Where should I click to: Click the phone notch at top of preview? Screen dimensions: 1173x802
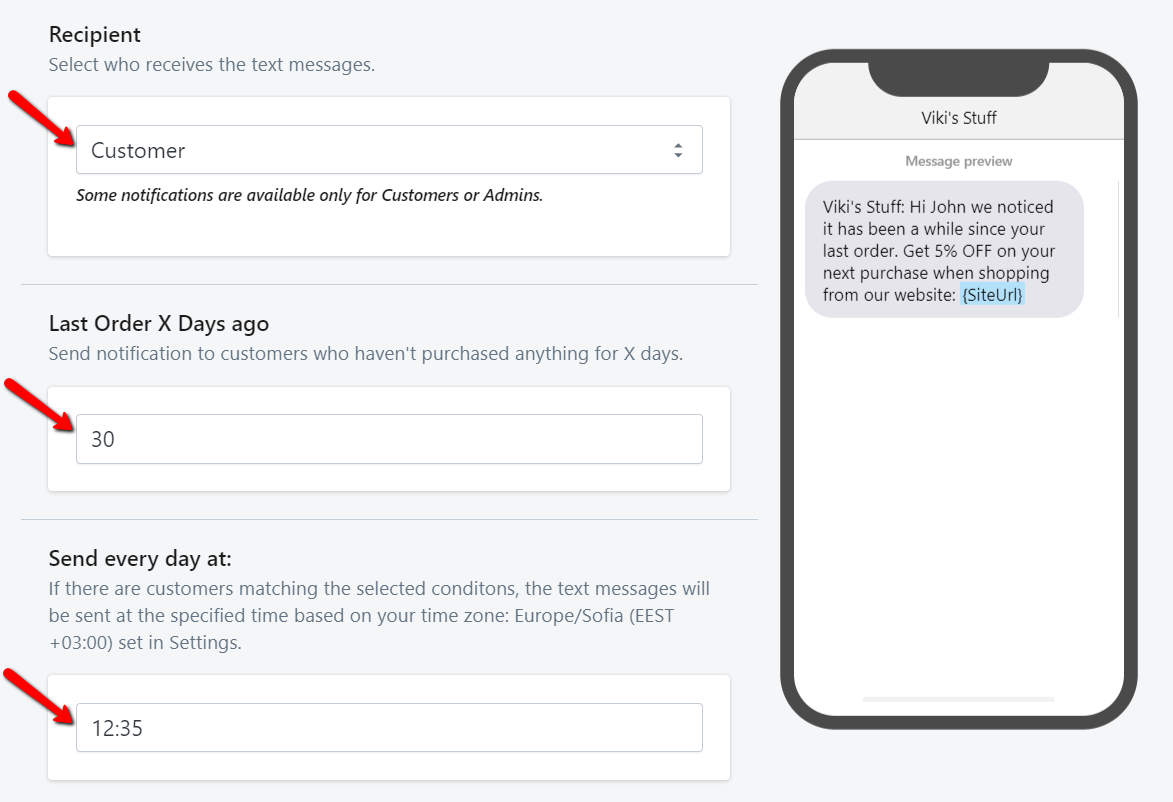[958, 74]
